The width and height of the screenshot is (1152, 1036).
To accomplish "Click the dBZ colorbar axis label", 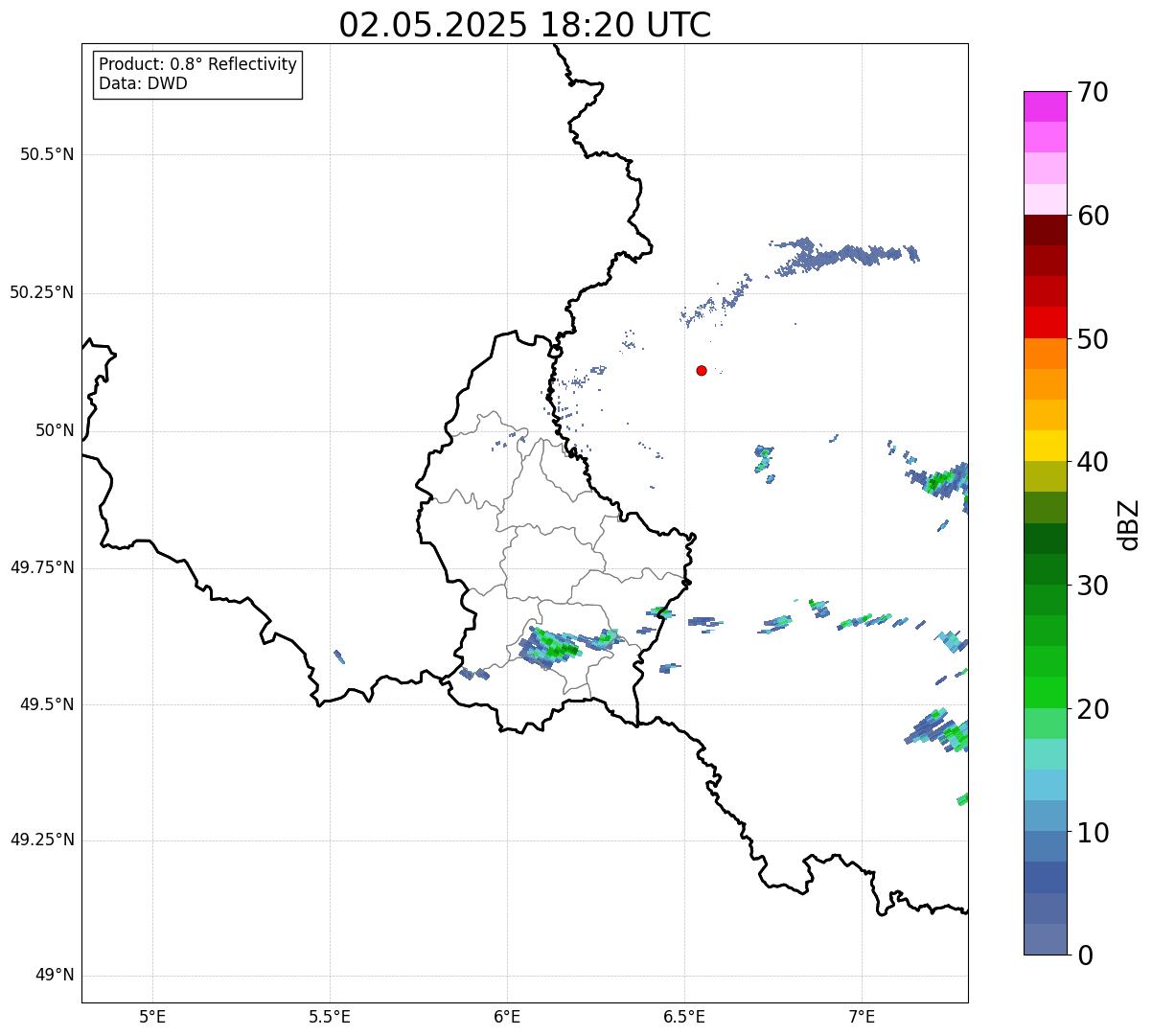I will tap(1129, 524).
